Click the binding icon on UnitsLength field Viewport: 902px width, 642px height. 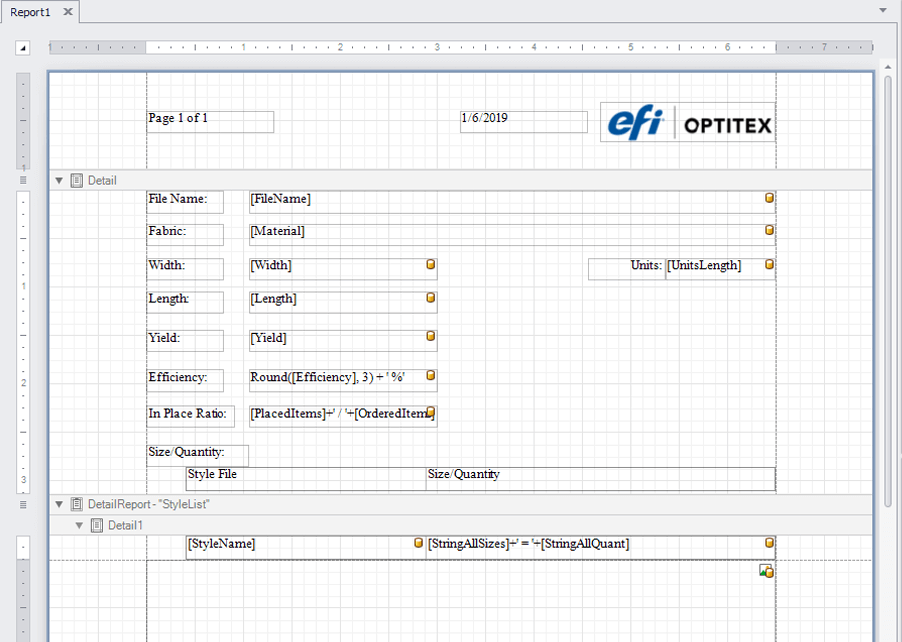[769, 265]
